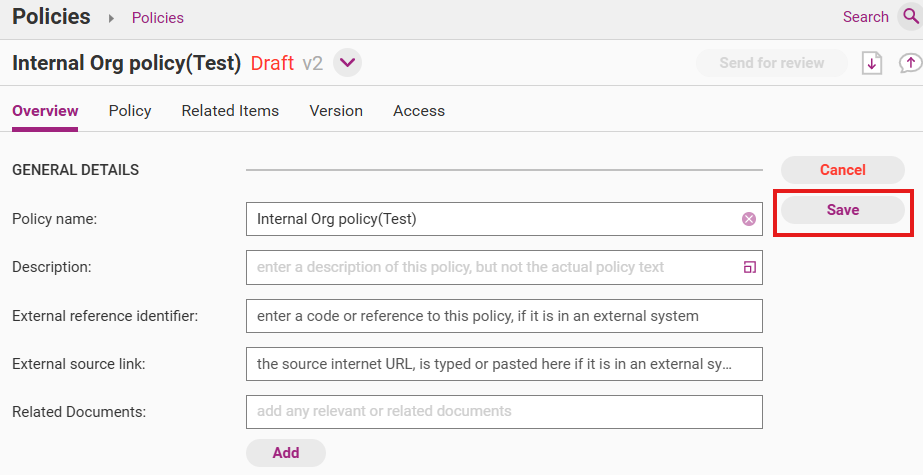Switch to the Policy tab

coord(130,111)
